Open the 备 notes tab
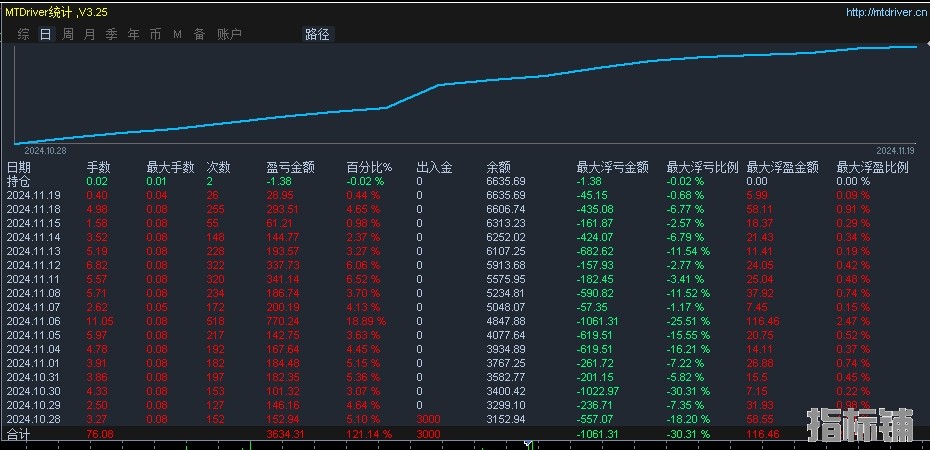Viewport: 930px width, 450px height. pyautogui.click(x=199, y=34)
